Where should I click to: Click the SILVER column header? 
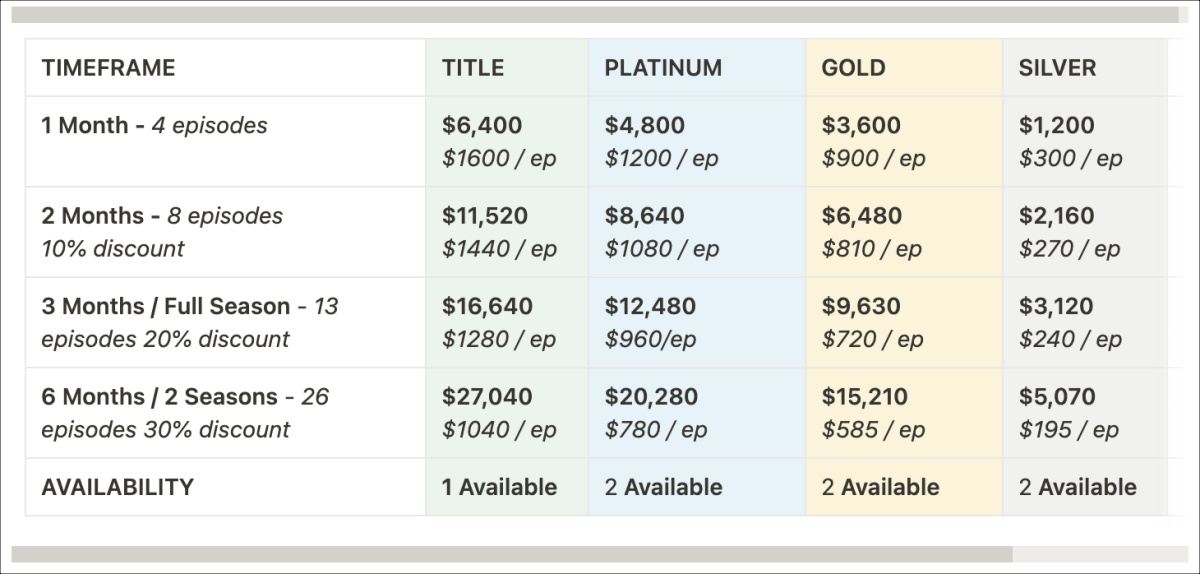click(1057, 68)
